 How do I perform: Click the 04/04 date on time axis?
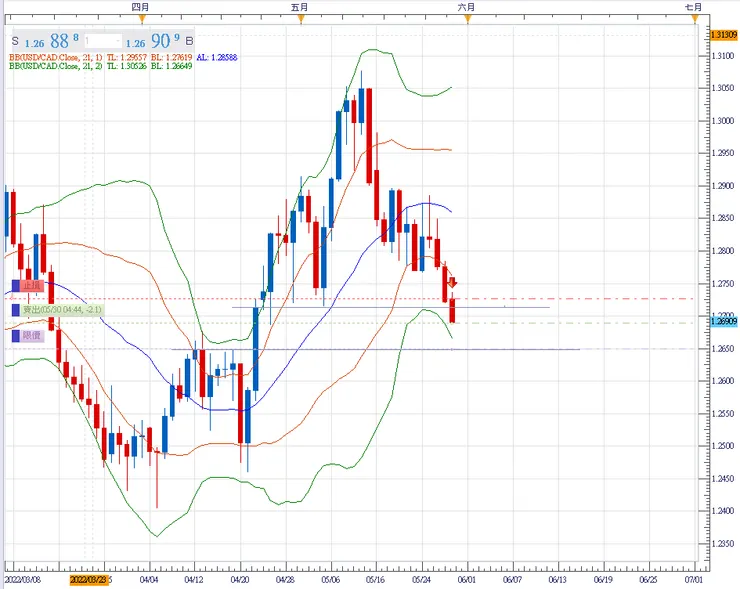click(x=149, y=579)
